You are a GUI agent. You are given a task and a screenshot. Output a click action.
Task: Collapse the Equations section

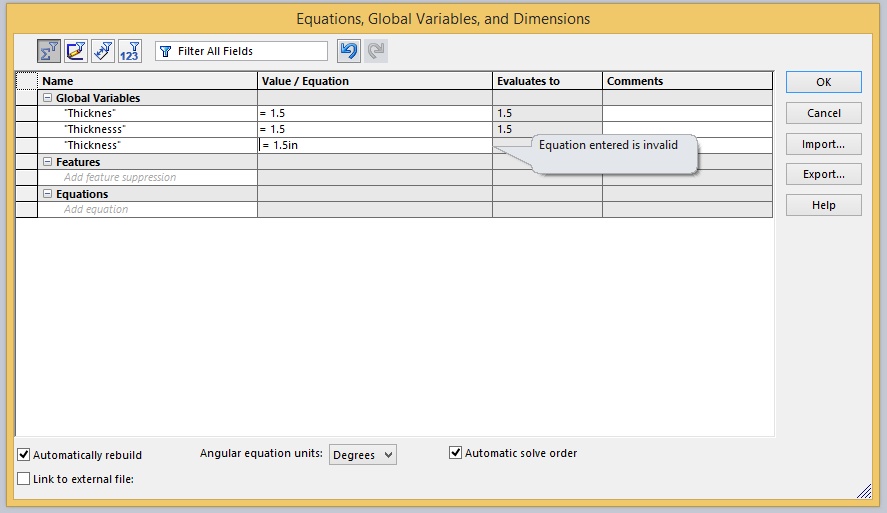pyautogui.click(x=48, y=194)
